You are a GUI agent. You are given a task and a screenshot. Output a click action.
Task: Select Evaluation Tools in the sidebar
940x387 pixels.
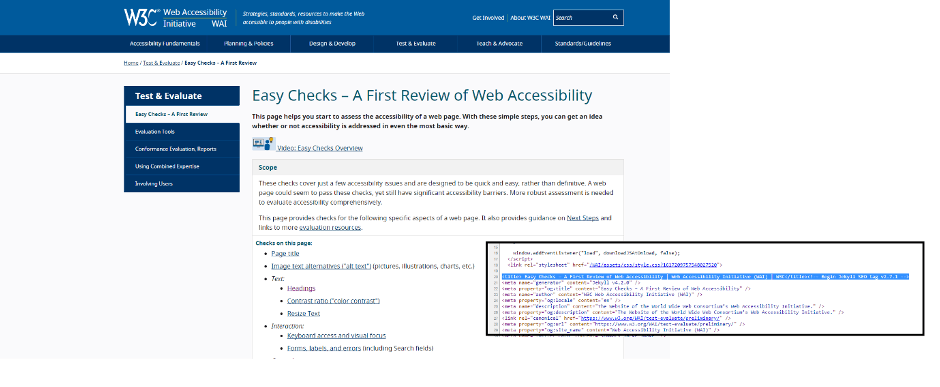(182, 132)
